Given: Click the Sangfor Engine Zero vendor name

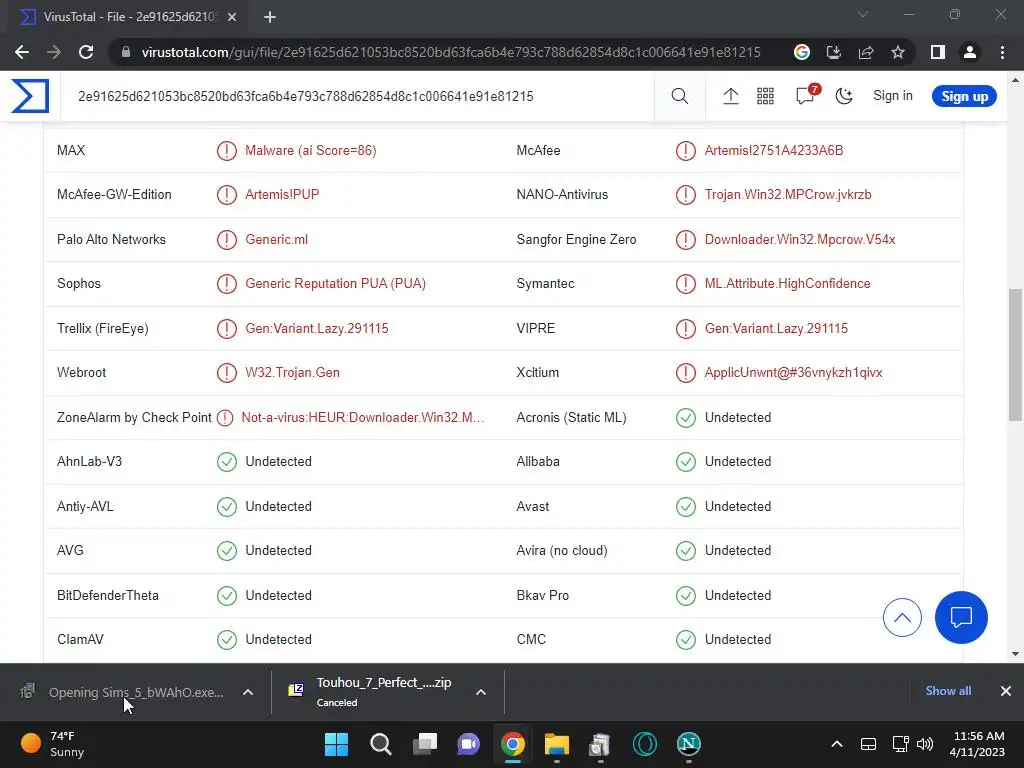Looking at the screenshot, I should pos(576,240).
